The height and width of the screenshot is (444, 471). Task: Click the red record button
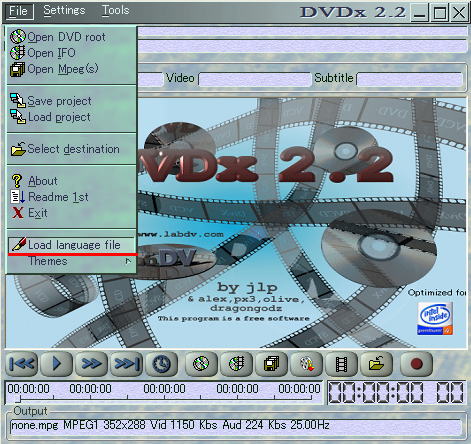click(x=417, y=364)
